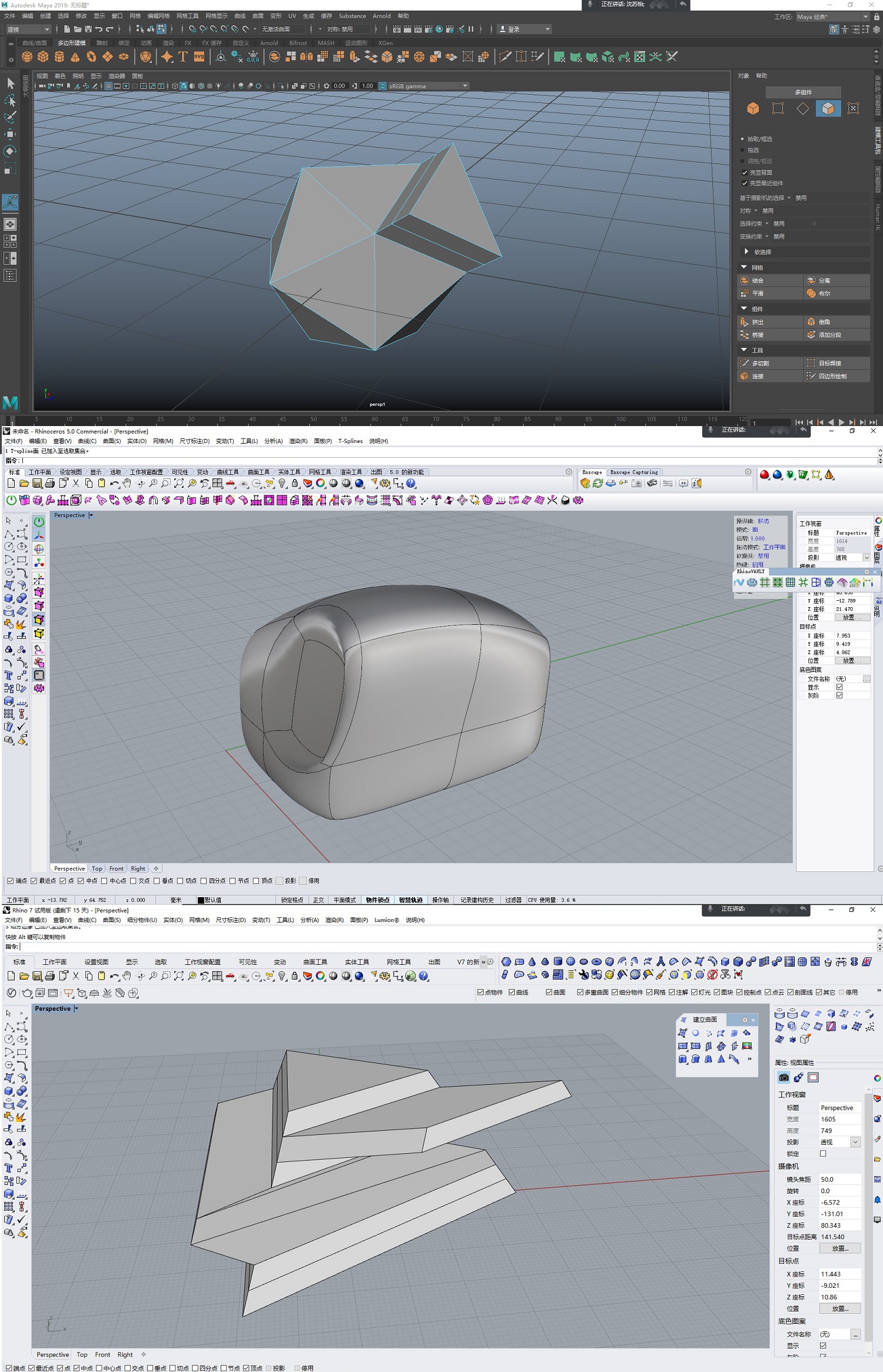Click New file icon in Rhino 5 toolbar

(x=11, y=483)
